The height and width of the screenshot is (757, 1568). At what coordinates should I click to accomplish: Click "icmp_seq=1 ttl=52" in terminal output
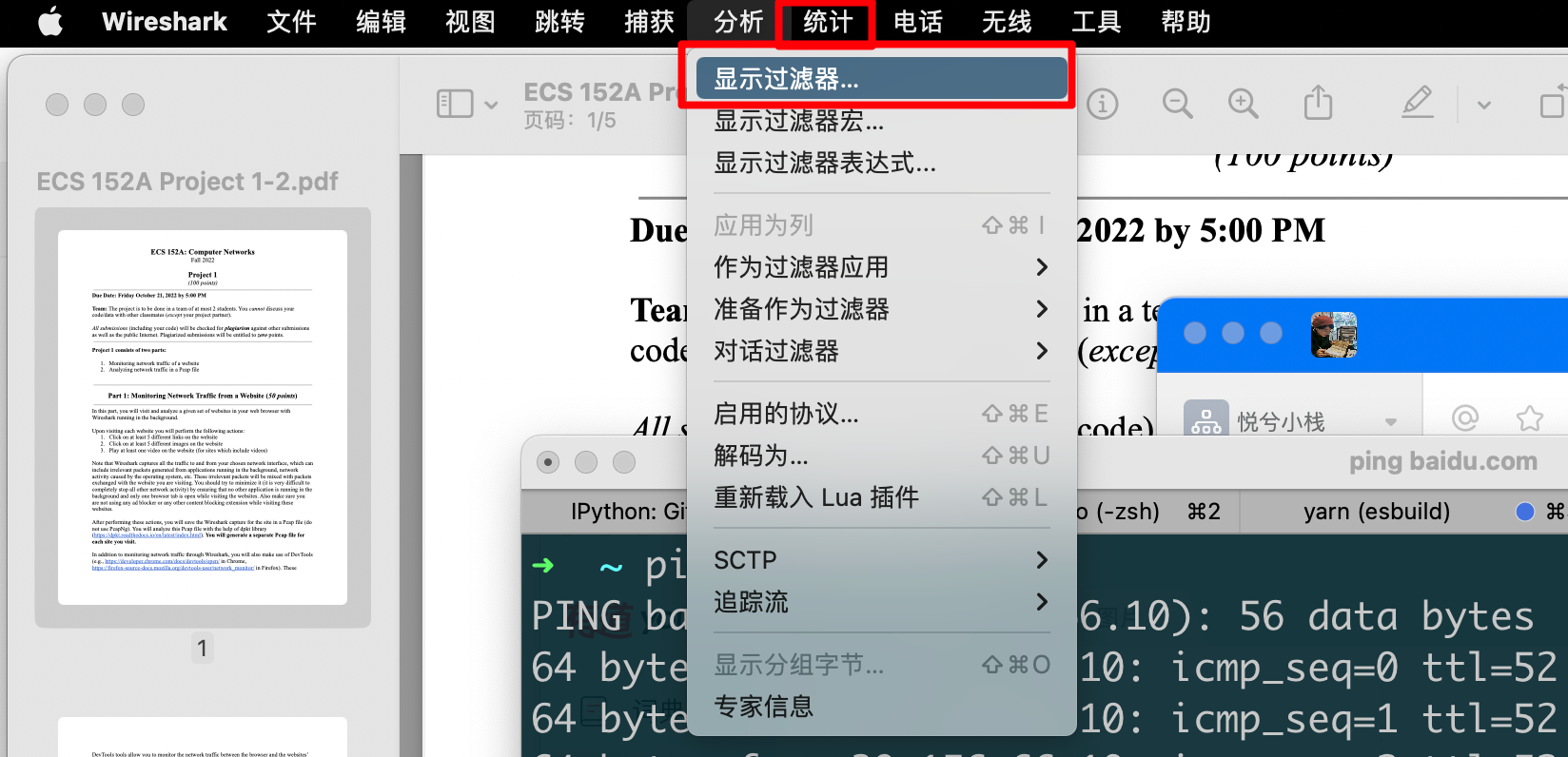pos(1365,719)
